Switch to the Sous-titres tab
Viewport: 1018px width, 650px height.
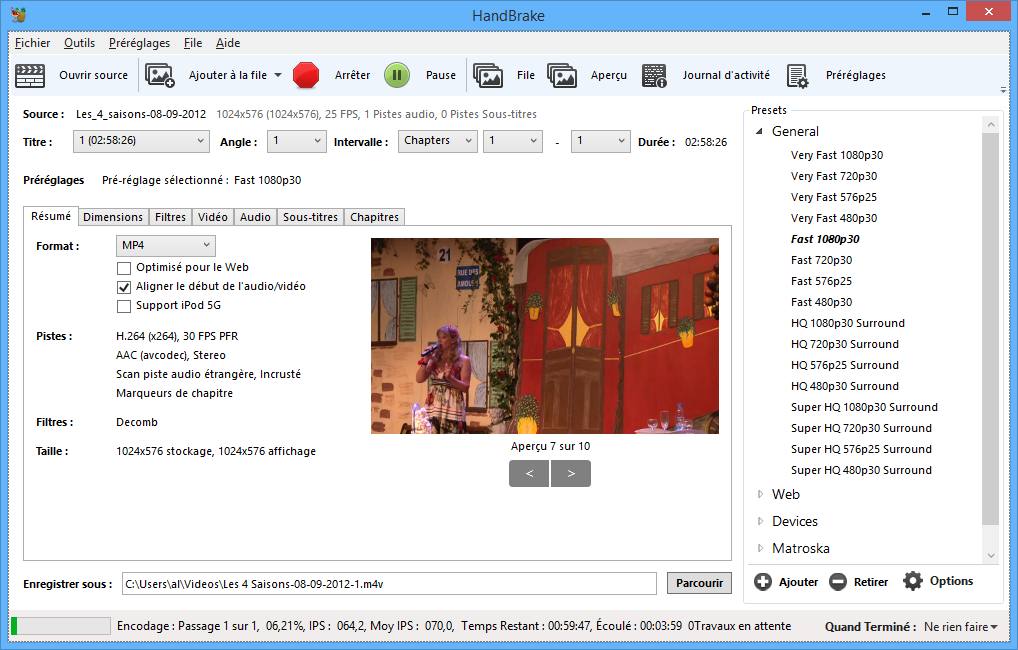pyautogui.click(x=310, y=217)
